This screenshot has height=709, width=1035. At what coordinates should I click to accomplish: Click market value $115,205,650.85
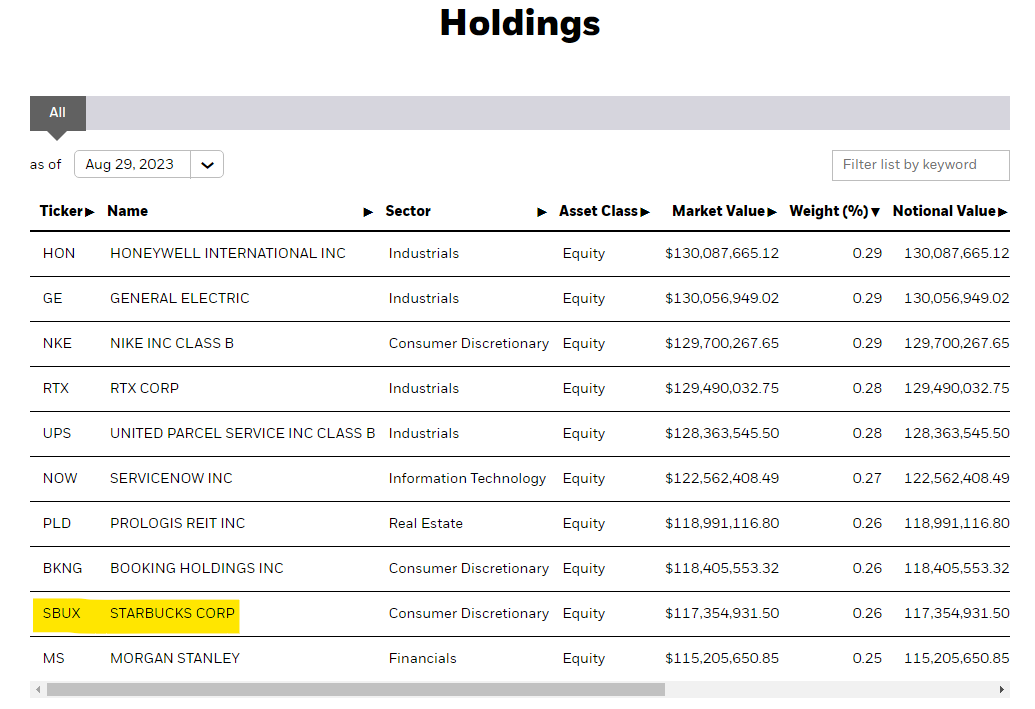click(721, 658)
